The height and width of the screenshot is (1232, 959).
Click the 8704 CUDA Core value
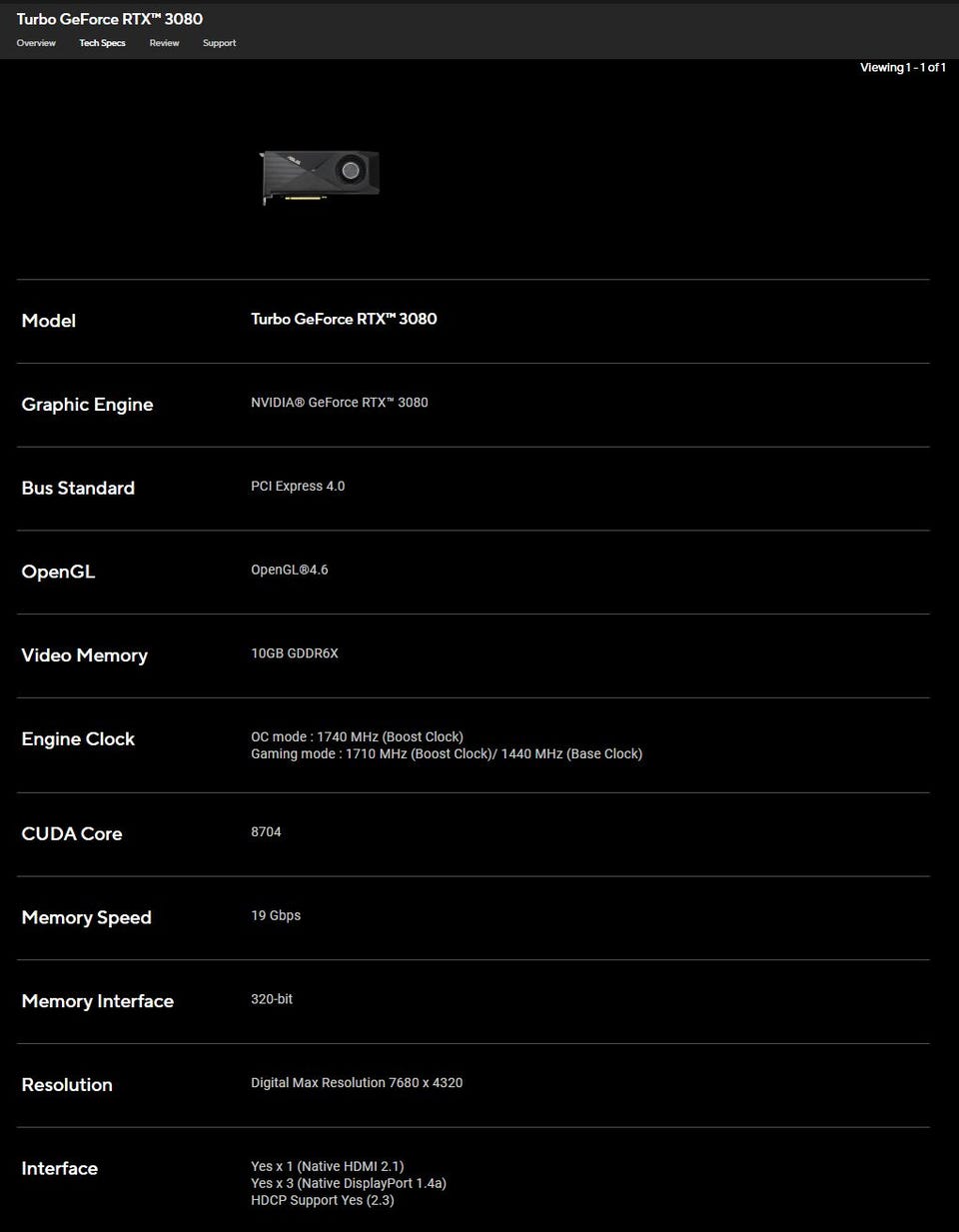pyautogui.click(x=266, y=831)
